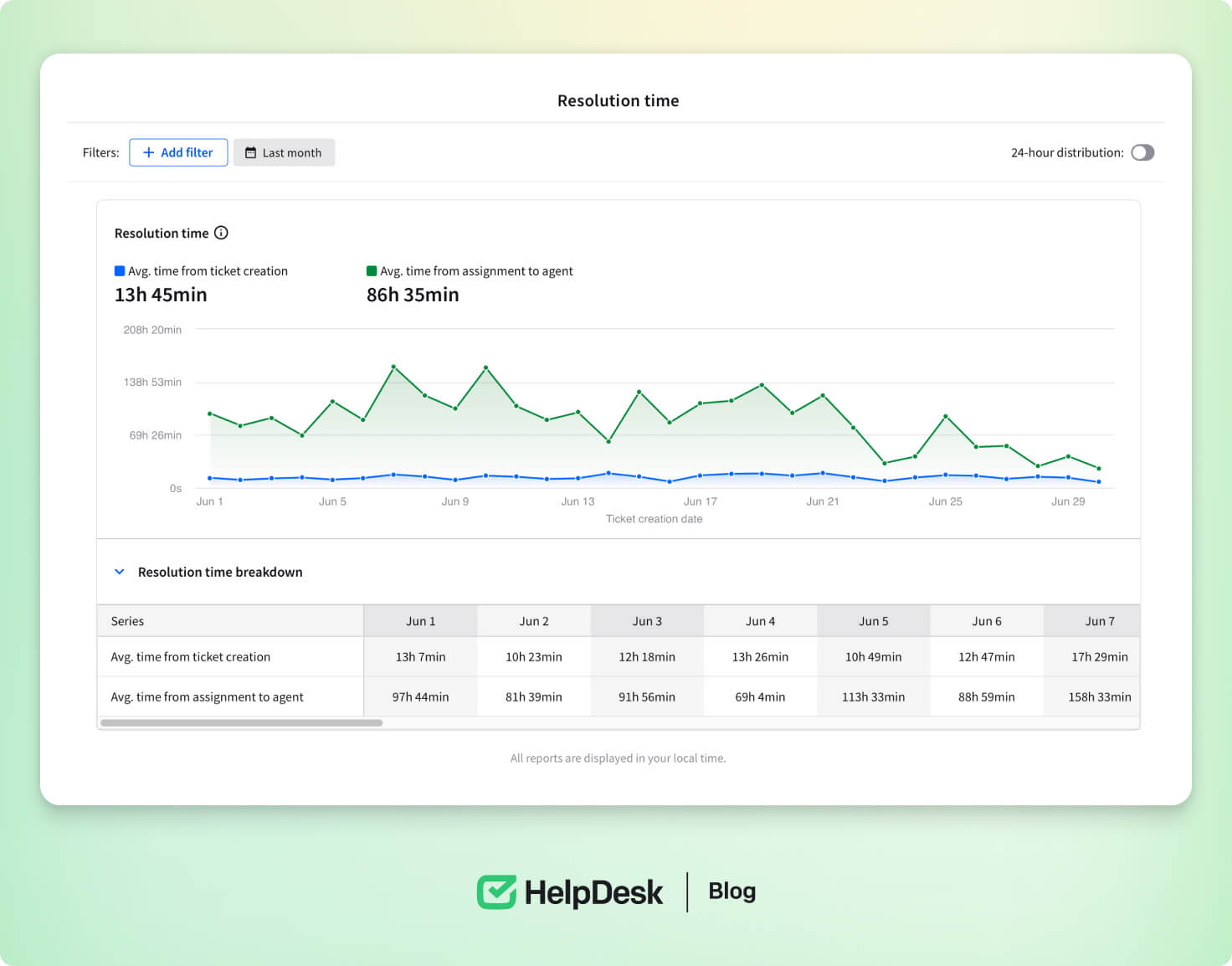Click the Jun 3 column header
Screen dimensions: 1232x966
point(647,621)
